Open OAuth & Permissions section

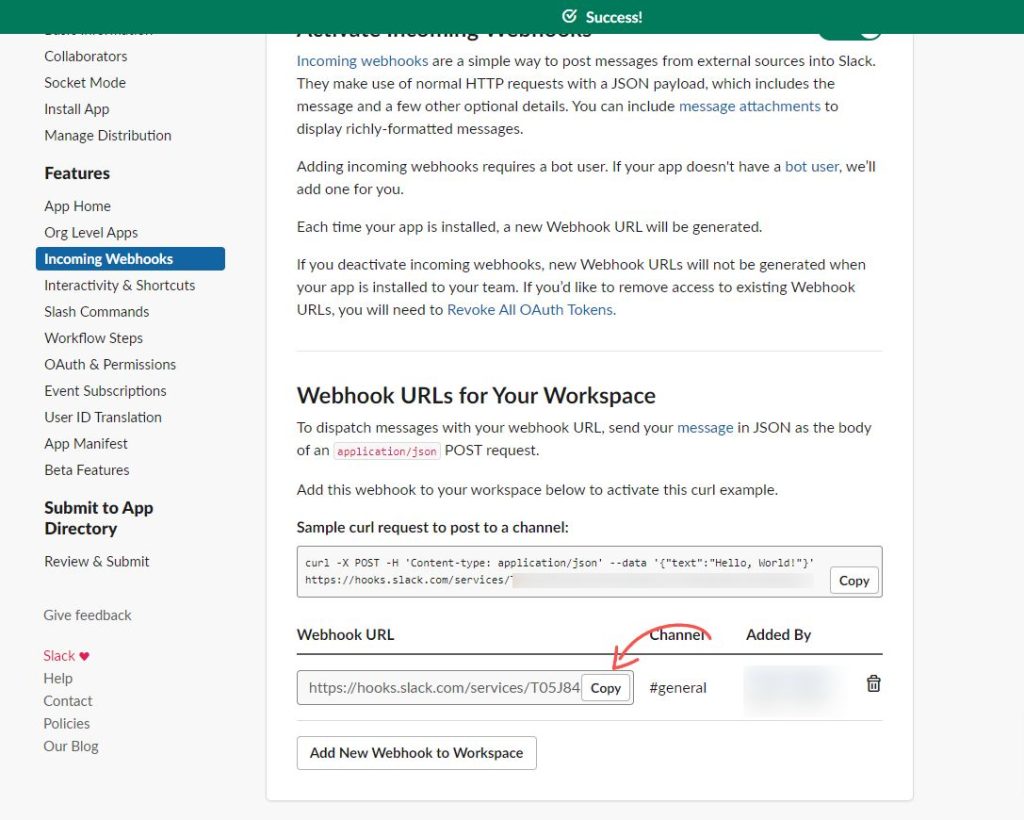click(x=110, y=365)
